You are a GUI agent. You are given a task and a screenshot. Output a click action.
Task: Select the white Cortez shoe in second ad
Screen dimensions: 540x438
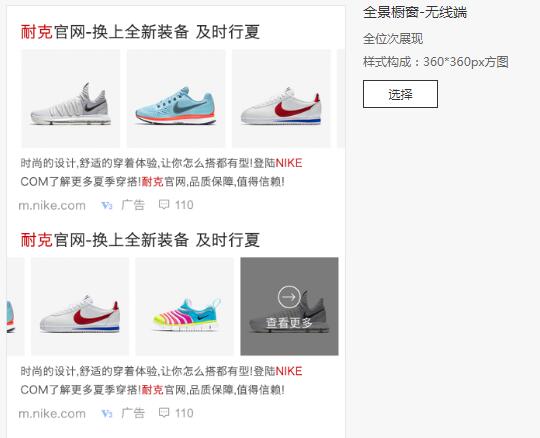pyautogui.click(x=80, y=306)
